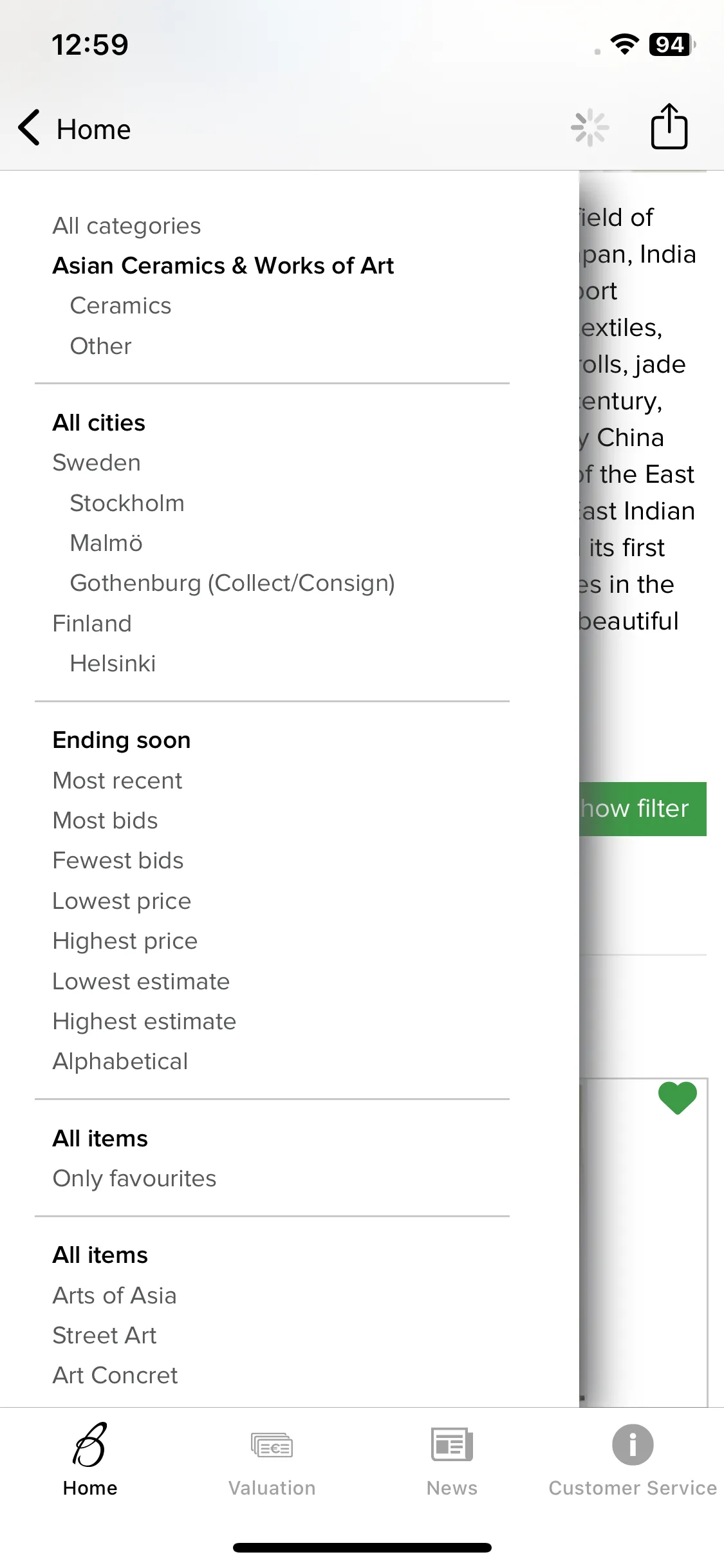Open the share sheet icon
724x1568 pixels.
[x=669, y=127]
